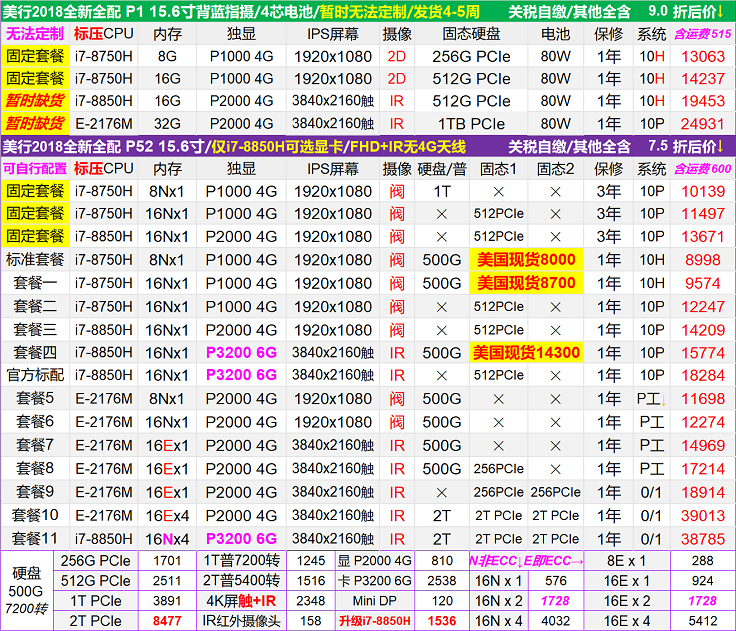The height and width of the screenshot is (631, 736).
Task: Click the '套餐8' row label
Action: [35, 468]
